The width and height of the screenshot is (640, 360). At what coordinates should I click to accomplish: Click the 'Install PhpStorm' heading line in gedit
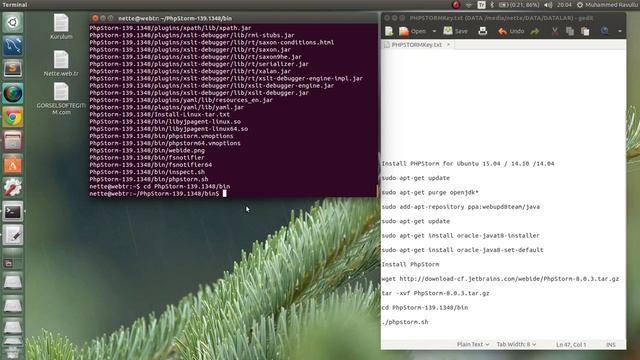click(410, 264)
